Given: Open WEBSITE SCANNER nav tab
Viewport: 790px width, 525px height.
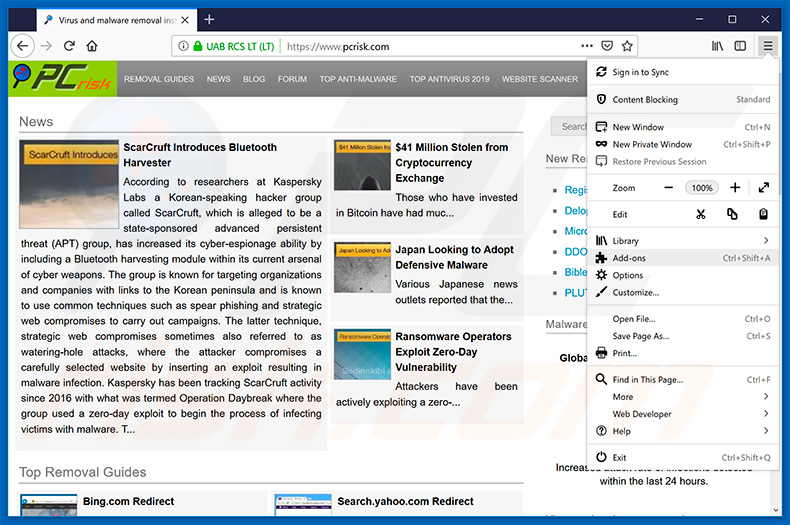Looking at the screenshot, I should [x=540, y=79].
